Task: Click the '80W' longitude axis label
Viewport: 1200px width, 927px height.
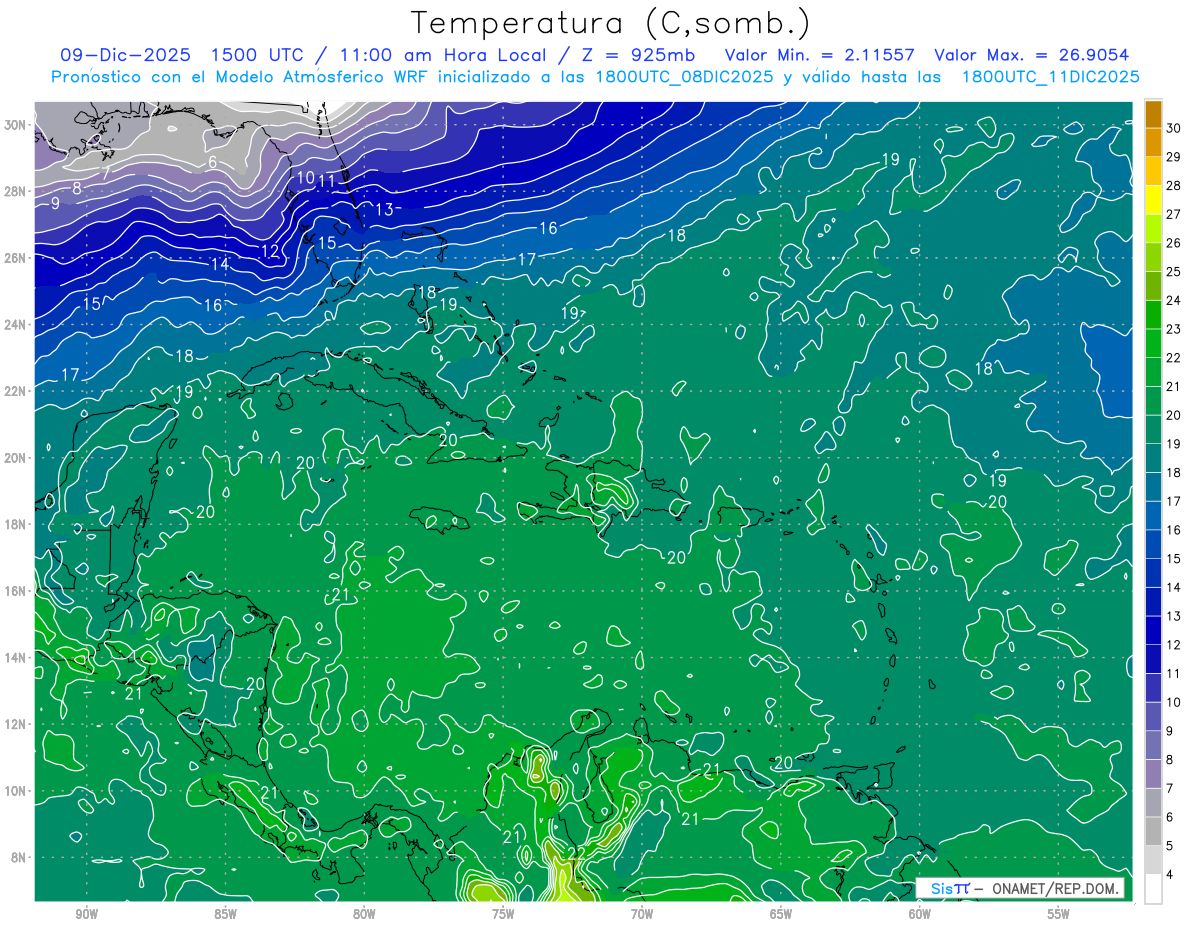Action: pyautogui.click(x=364, y=915)
